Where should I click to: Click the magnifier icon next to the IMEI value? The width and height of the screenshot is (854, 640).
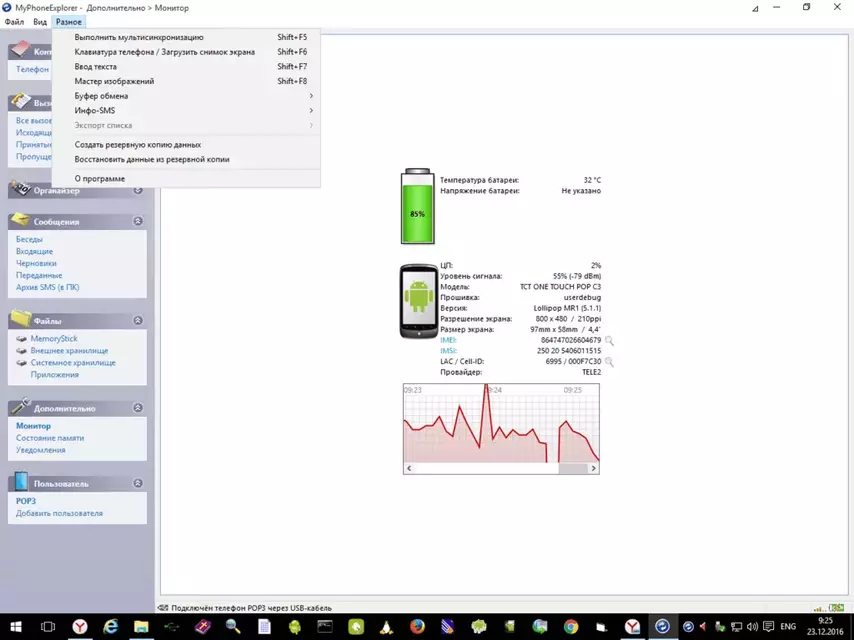click(609, 341)
